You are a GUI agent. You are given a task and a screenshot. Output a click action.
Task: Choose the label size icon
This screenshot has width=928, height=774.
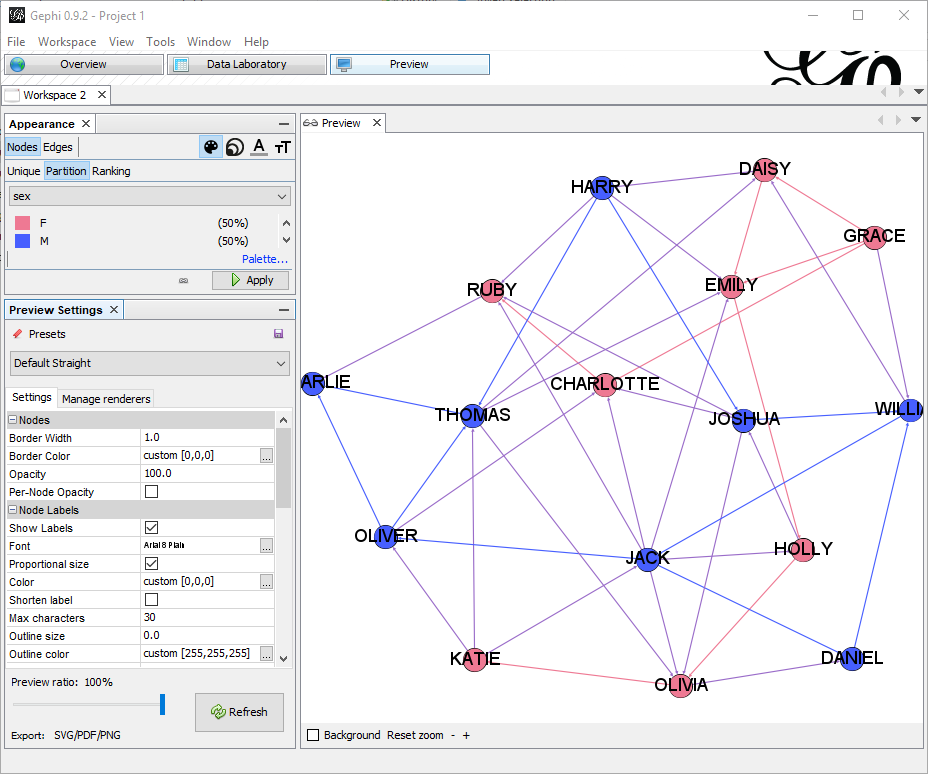point(283,147)
